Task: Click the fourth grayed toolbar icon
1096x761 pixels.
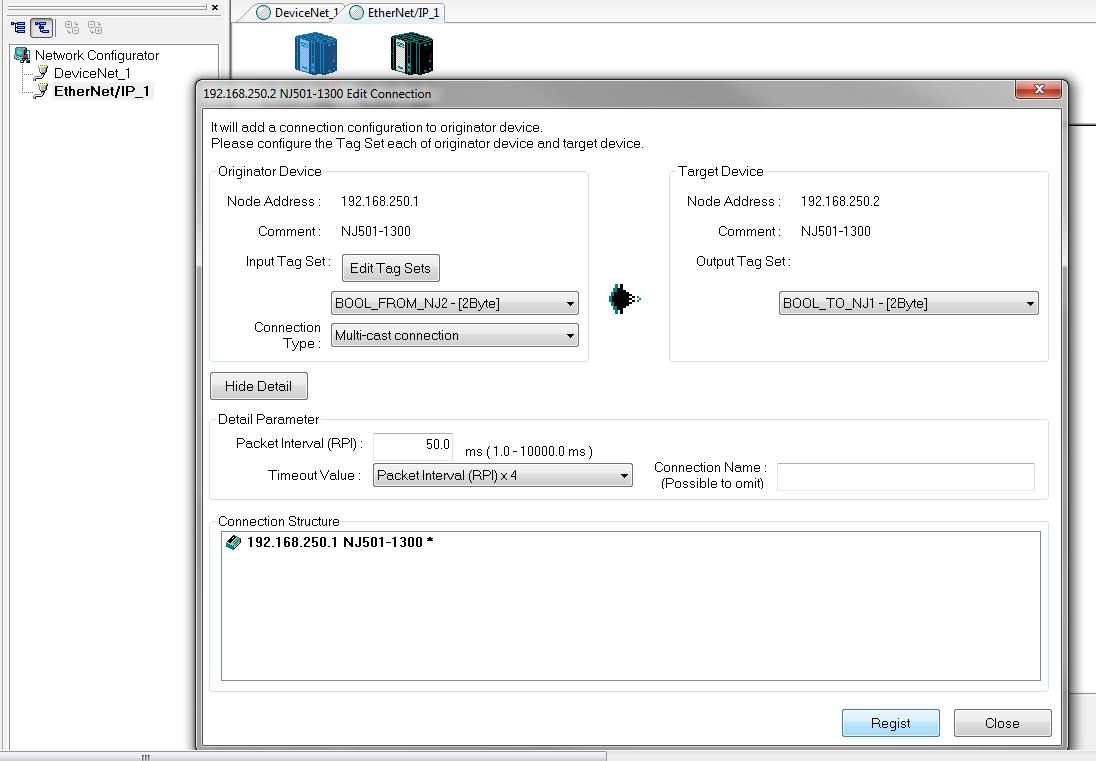Action: (95, 28)
